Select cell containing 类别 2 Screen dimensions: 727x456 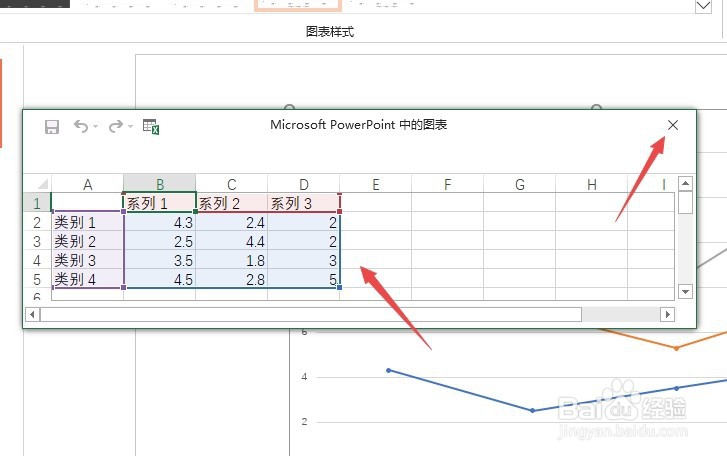click(87, 241)
